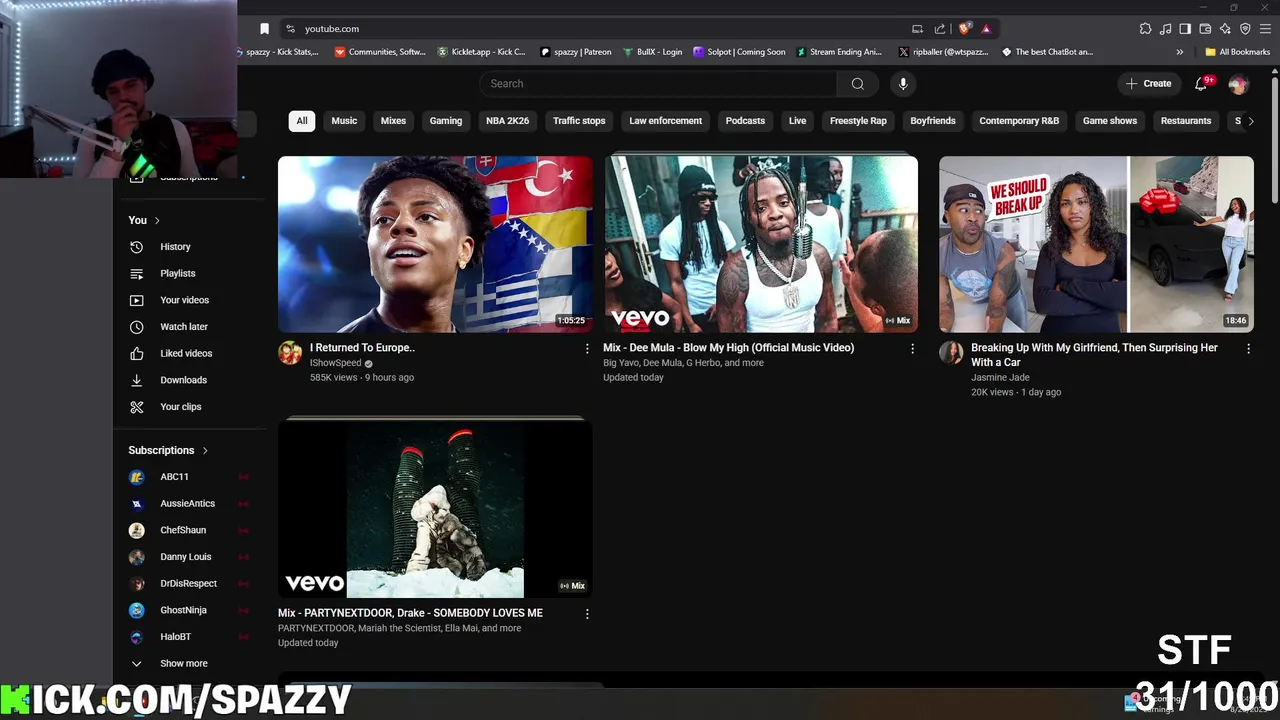This screenshot has width=1280, height=720.
Task: Open Danny Louis channel subscription
Action: [x=187, y=557]
